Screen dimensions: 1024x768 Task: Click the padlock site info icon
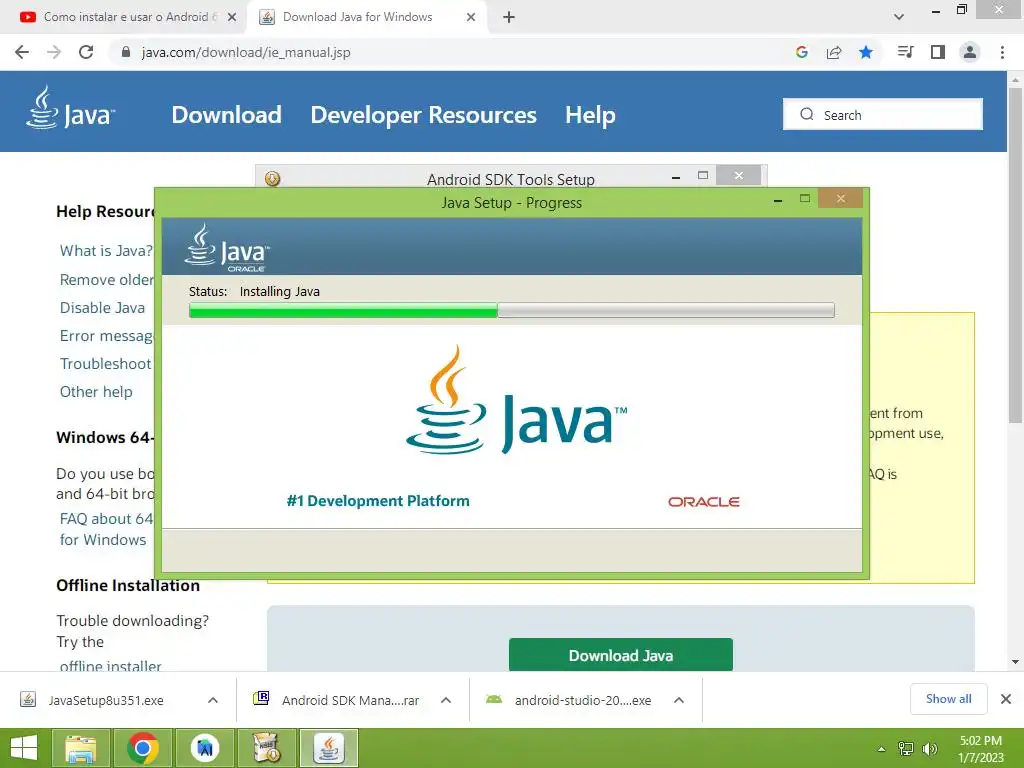click(x=126, y=52)
